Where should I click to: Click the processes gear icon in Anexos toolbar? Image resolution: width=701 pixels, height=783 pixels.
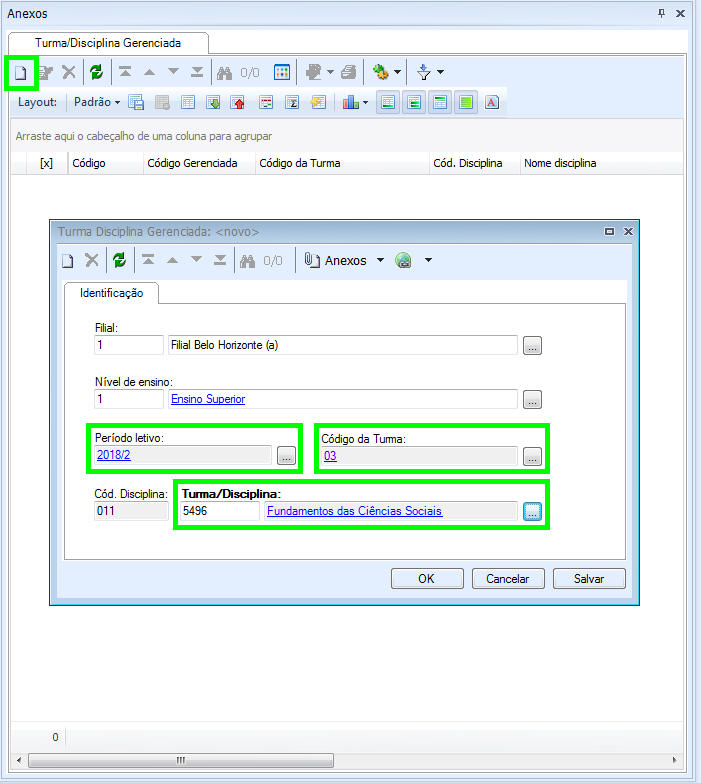point(380,72)
